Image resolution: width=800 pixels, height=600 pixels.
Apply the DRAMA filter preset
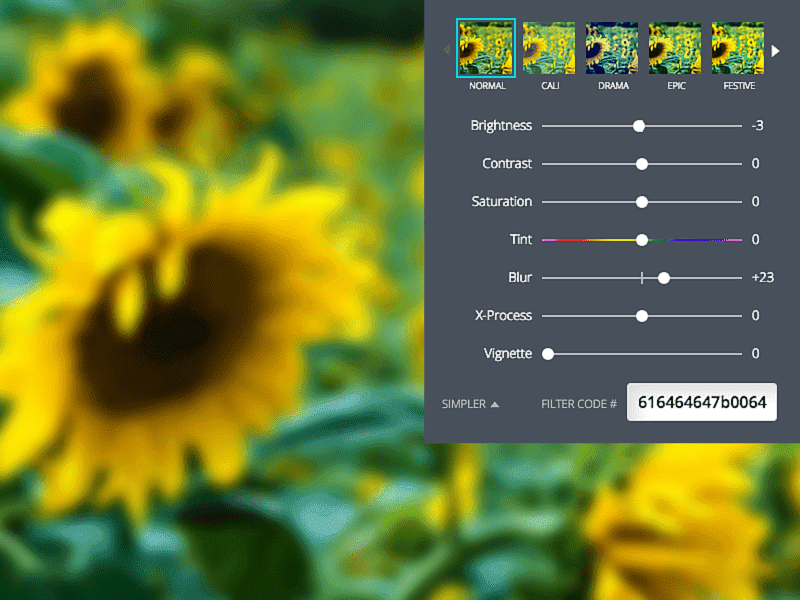tap(612, 48)
